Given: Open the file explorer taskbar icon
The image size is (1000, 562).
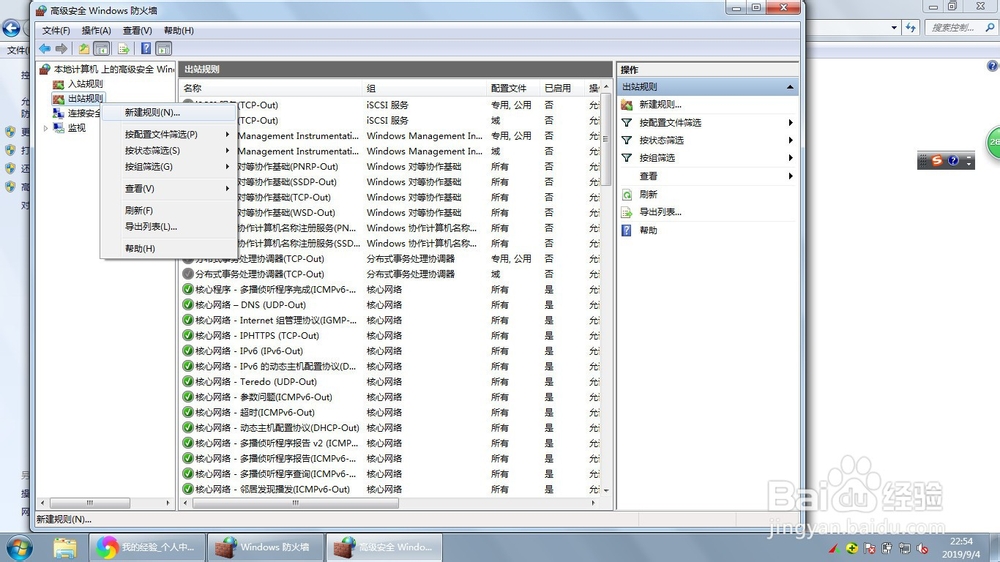Looking at the screenshot, I should click(x=64, y=547).
